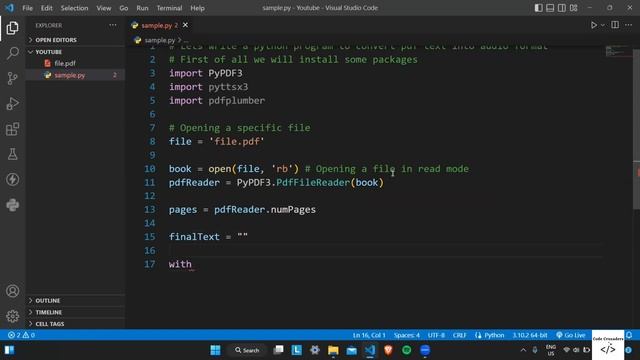Split the editor right
This screenshot has height=360, width=640.
(x=615, y=25)
